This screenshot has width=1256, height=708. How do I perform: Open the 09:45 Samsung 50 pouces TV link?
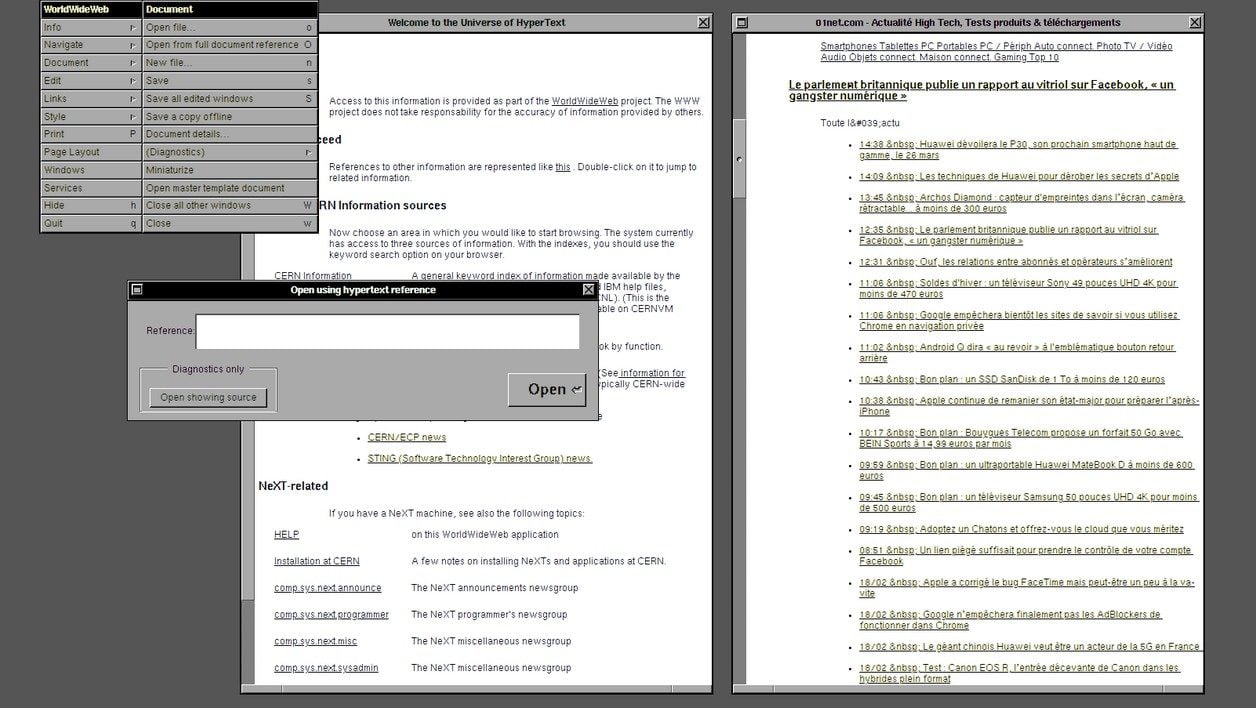1029,502
